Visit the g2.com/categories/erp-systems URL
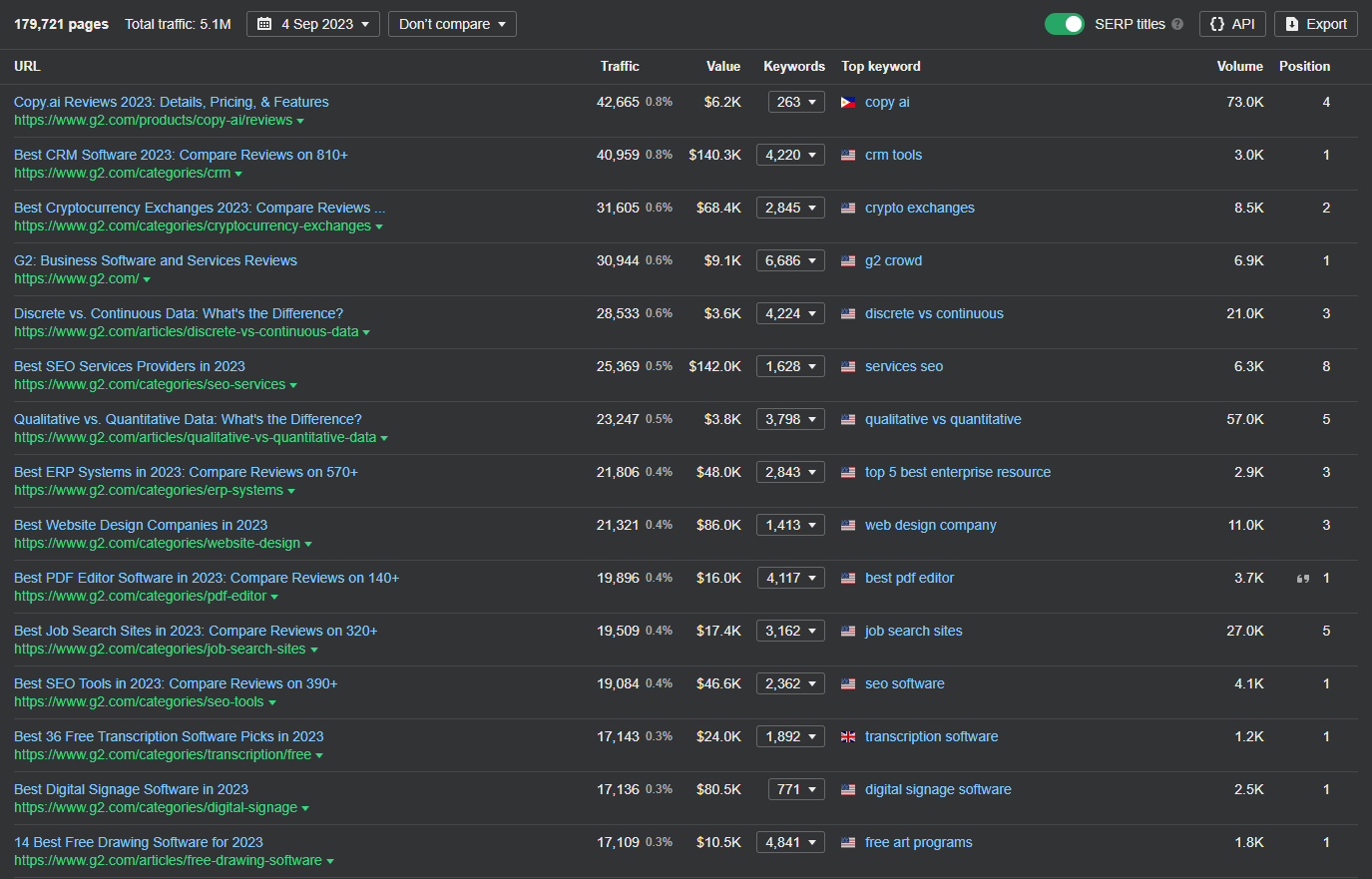Image resolution: width=1372 pixels, height=879 pixels. click(x=149, y=490)
